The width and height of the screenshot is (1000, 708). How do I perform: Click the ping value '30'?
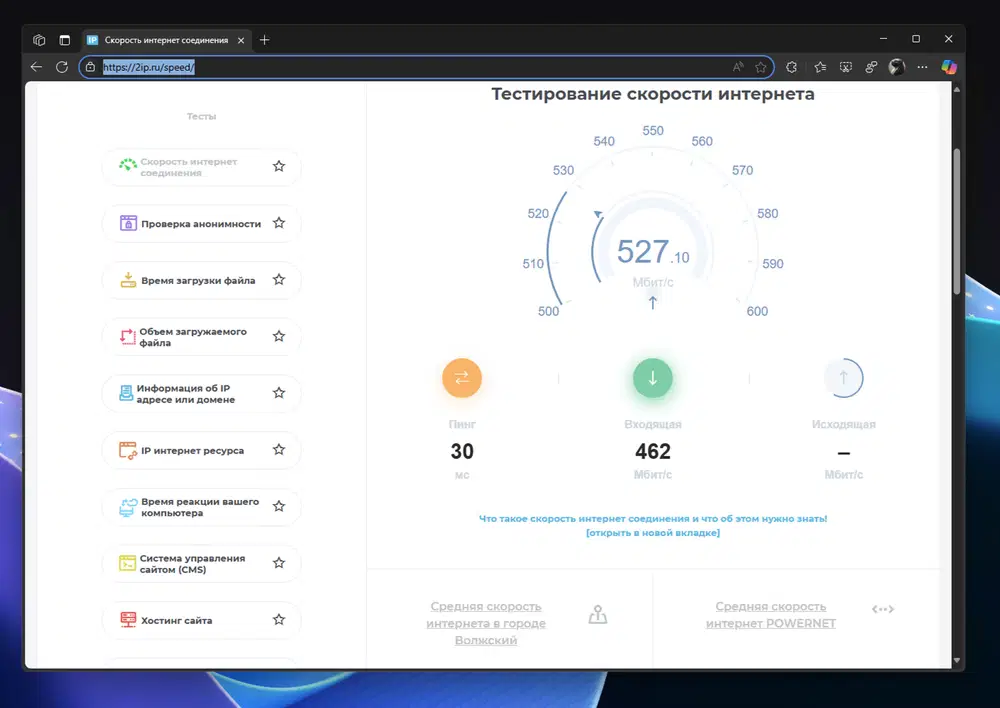(462, 452)
